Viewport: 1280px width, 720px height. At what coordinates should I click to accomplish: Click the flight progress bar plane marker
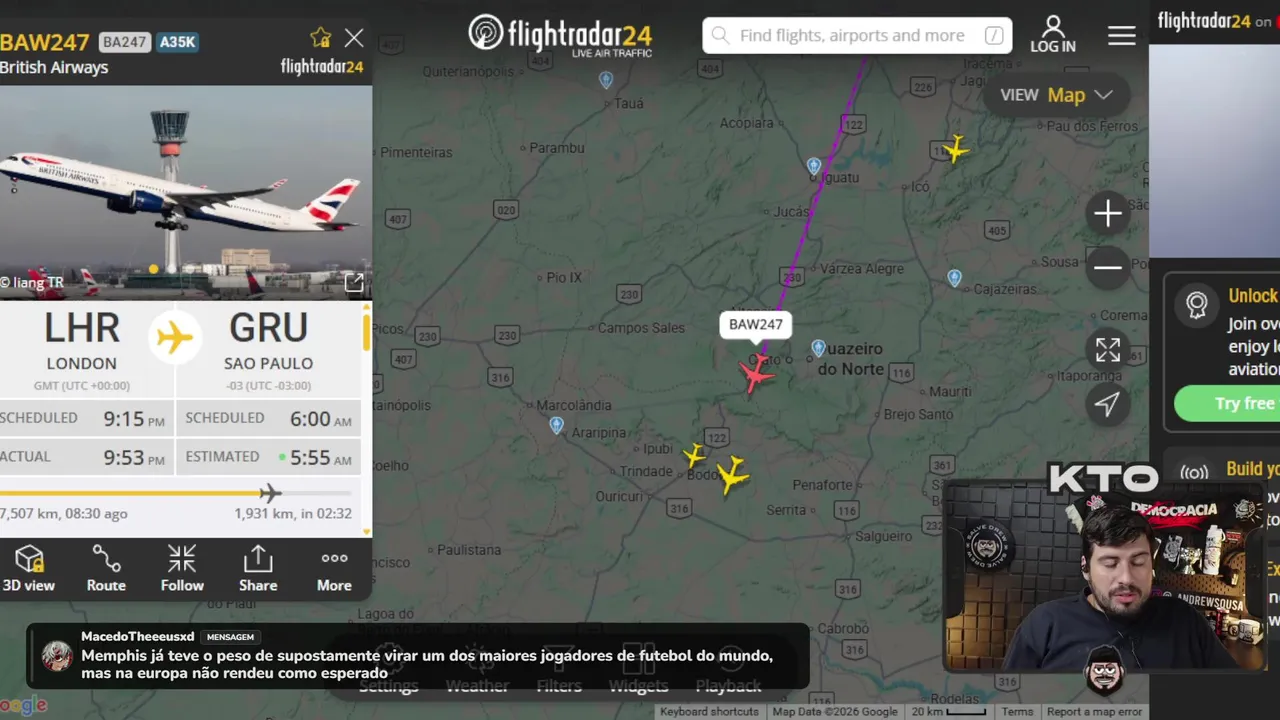(x=270, y=493)
